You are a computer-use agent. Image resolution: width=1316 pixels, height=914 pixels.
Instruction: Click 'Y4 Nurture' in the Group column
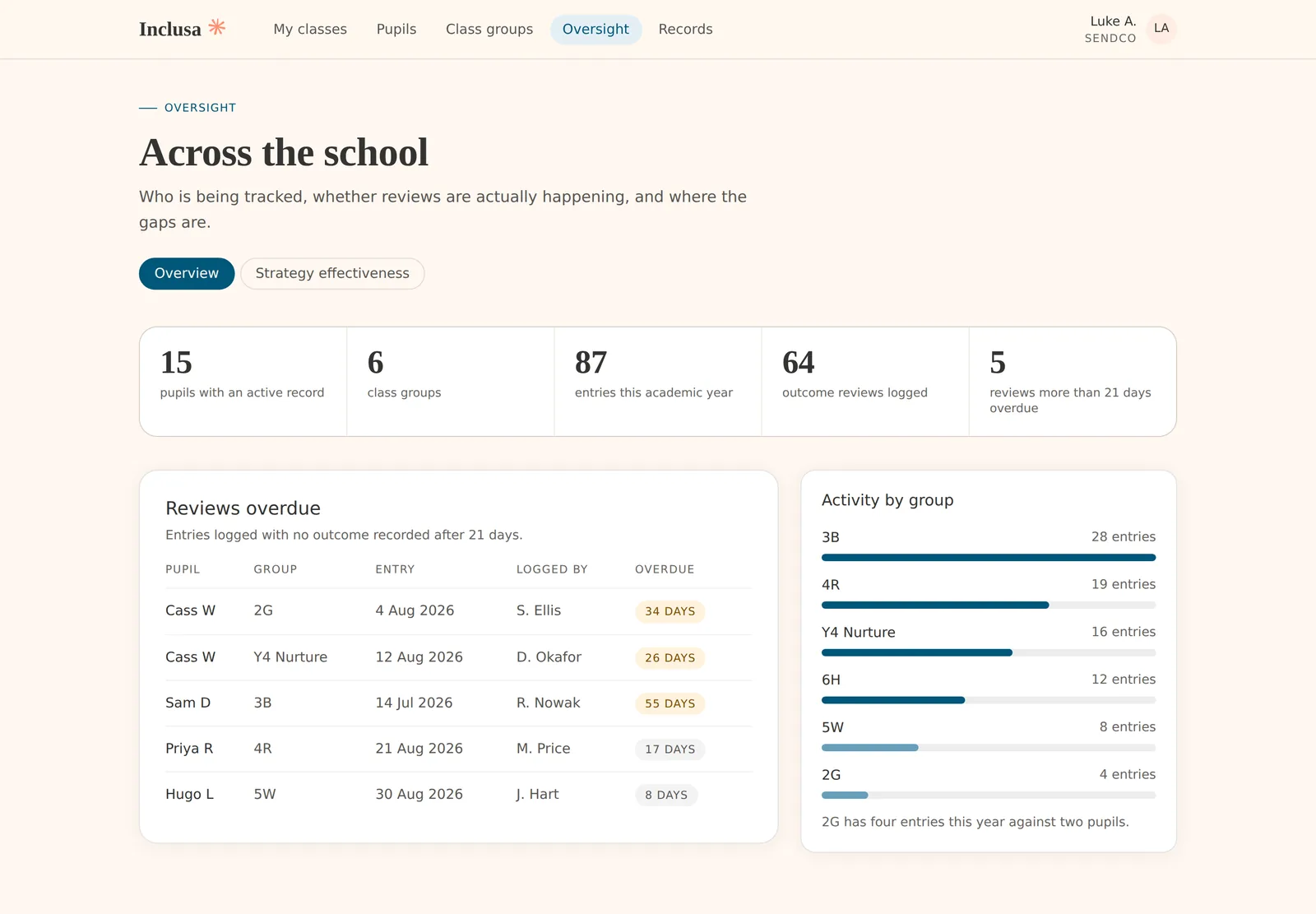pos(290,657)
